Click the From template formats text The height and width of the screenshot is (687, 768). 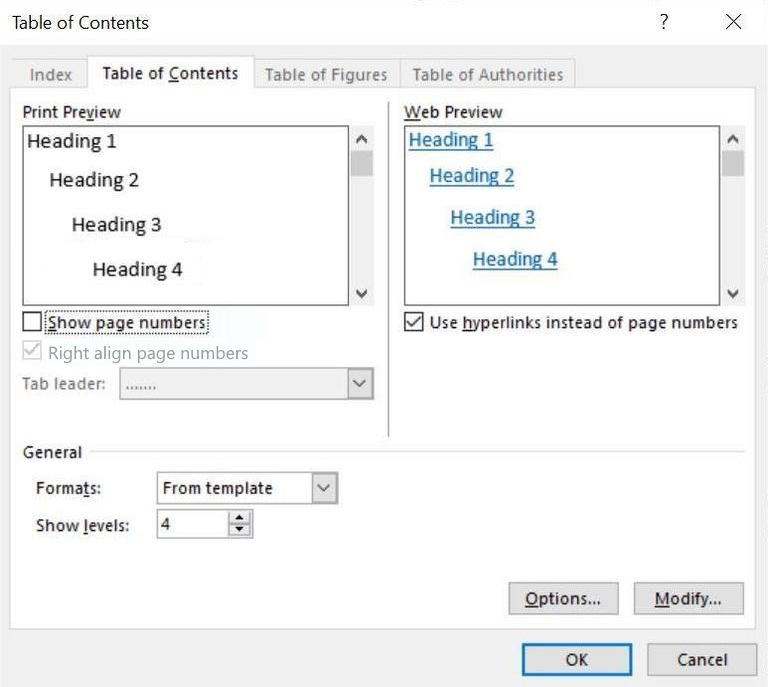click(x=217, y=488)
